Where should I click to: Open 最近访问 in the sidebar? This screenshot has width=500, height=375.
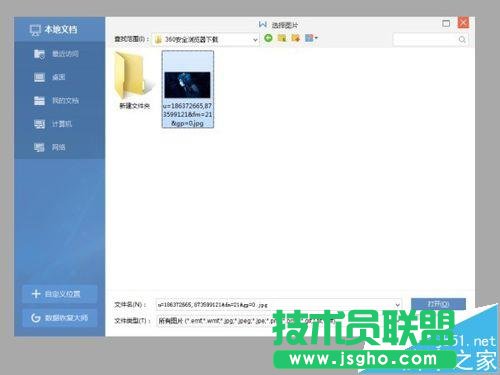point(57,54)
